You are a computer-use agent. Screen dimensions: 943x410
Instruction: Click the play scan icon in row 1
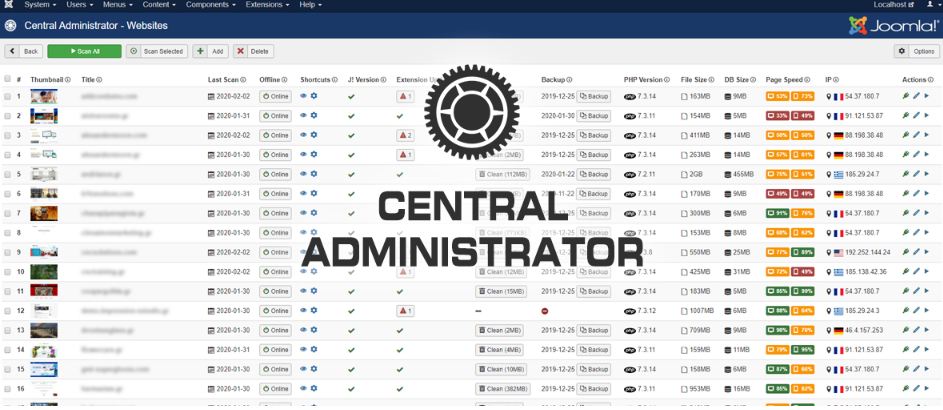[927, 96]
